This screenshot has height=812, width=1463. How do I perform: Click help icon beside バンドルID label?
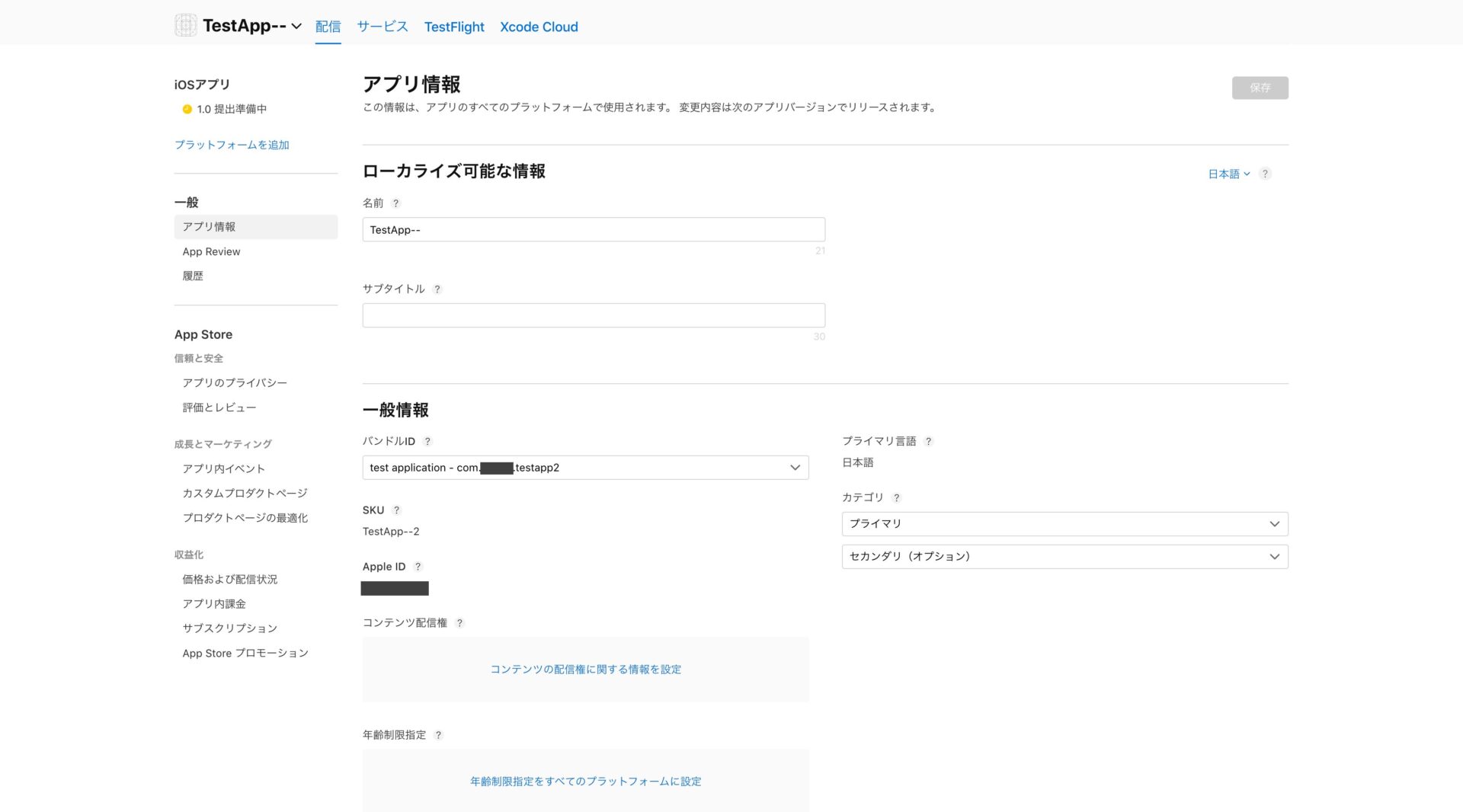[427, 442]
